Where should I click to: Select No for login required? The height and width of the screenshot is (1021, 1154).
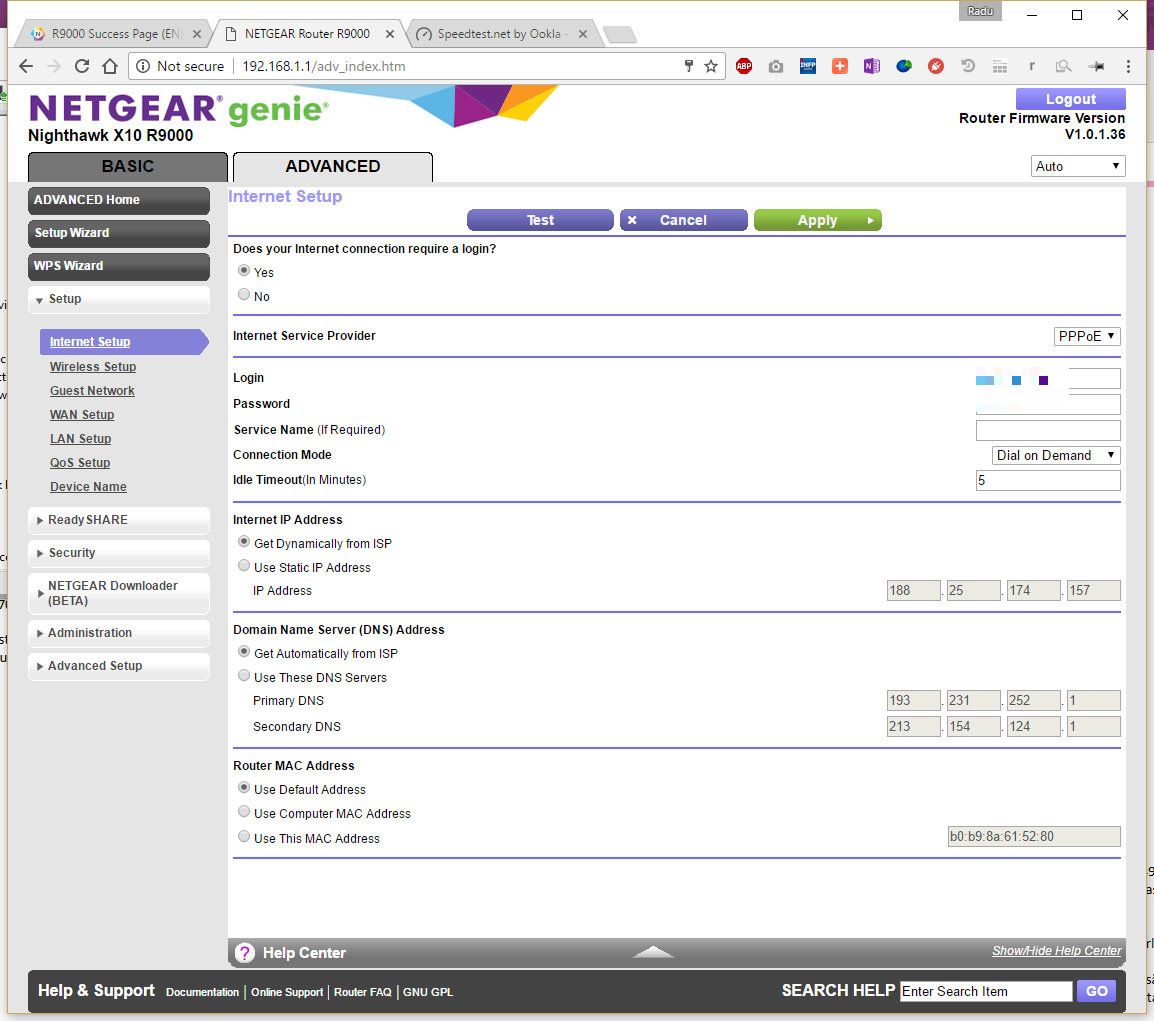click(244, 295)
